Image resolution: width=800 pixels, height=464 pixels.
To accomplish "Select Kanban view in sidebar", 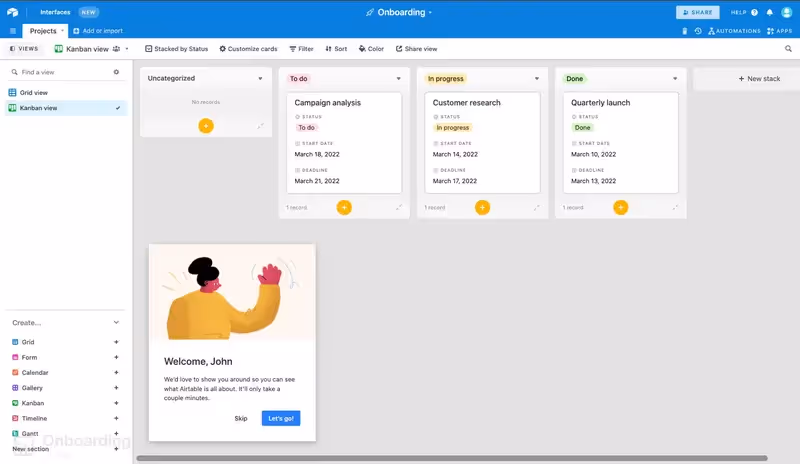I will pyautogui.click(x=66, y=108).
